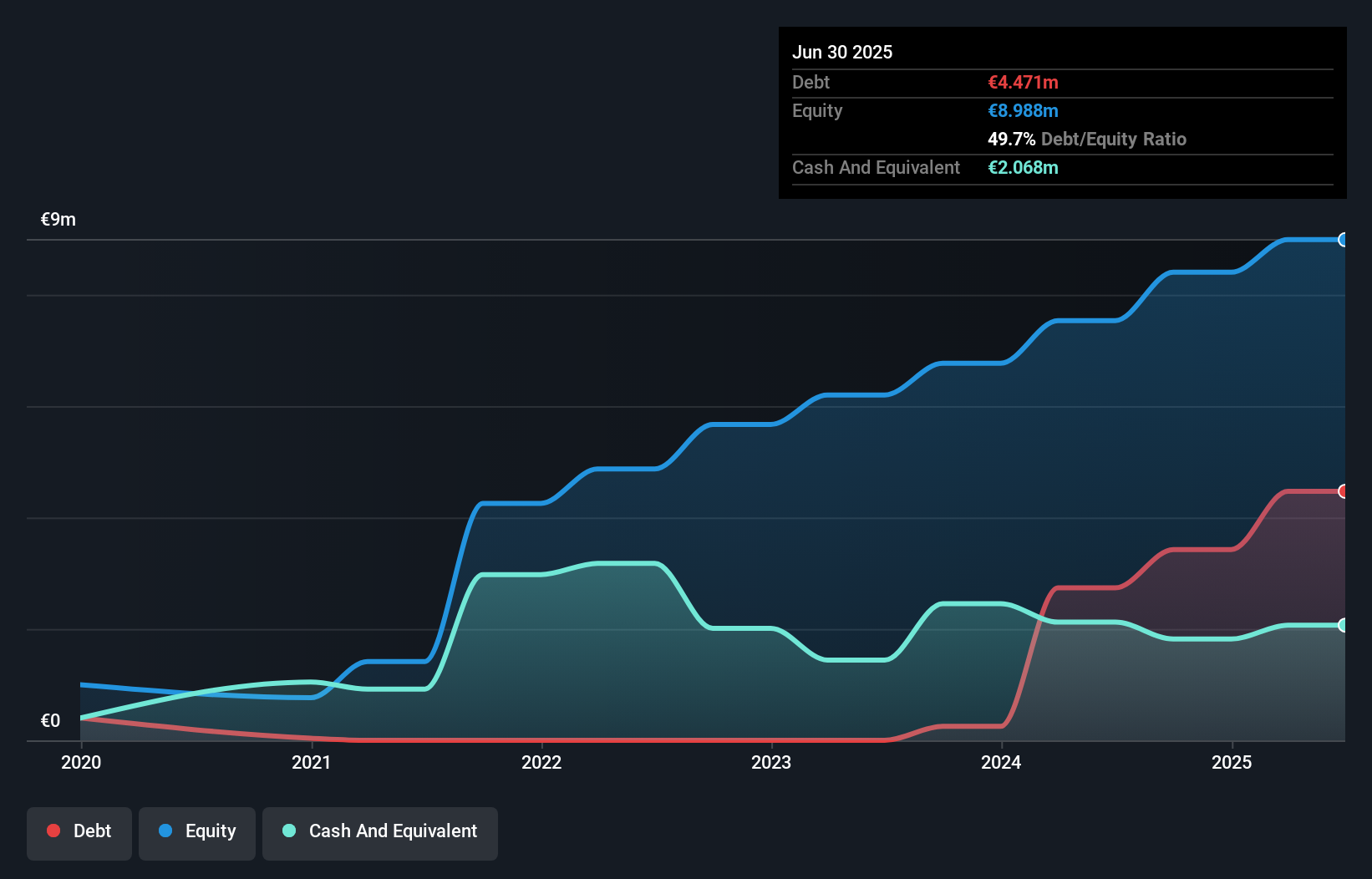The image size is (1372, 879).
Task: Click the red Debt color swatch
Action: [x=53, y=831]
